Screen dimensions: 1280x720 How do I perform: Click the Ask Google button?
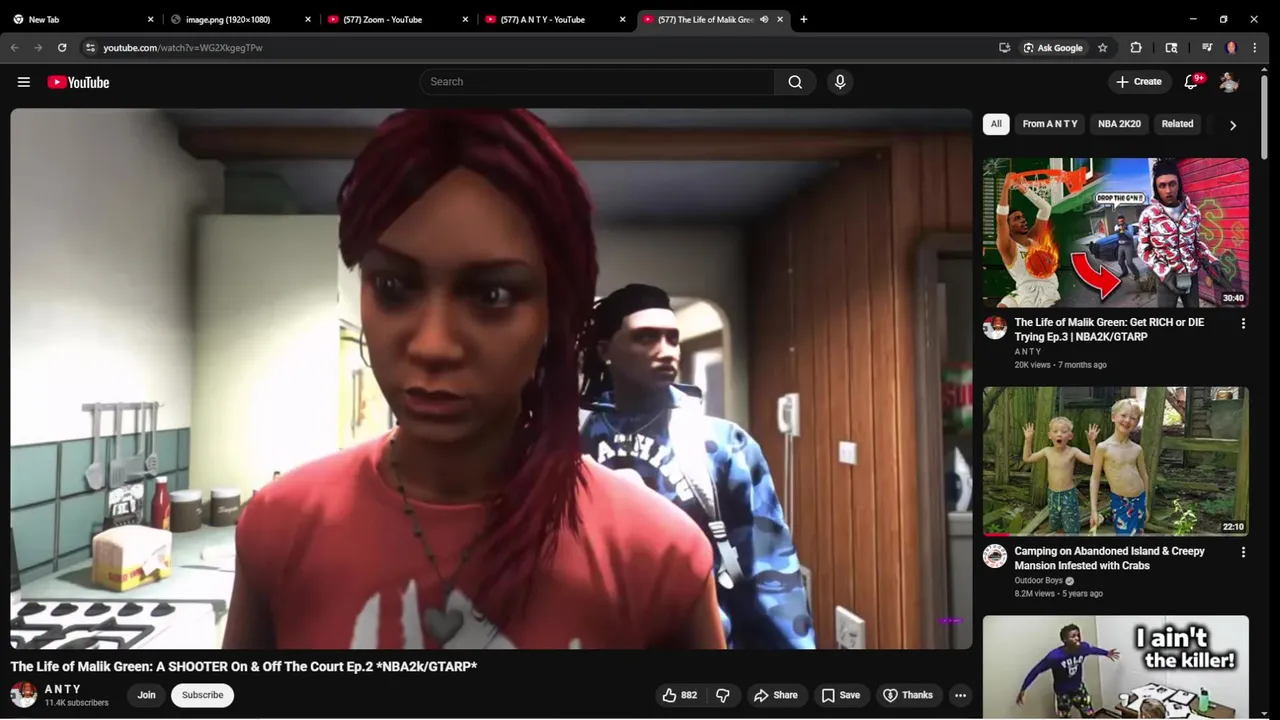click(1053, 47)
